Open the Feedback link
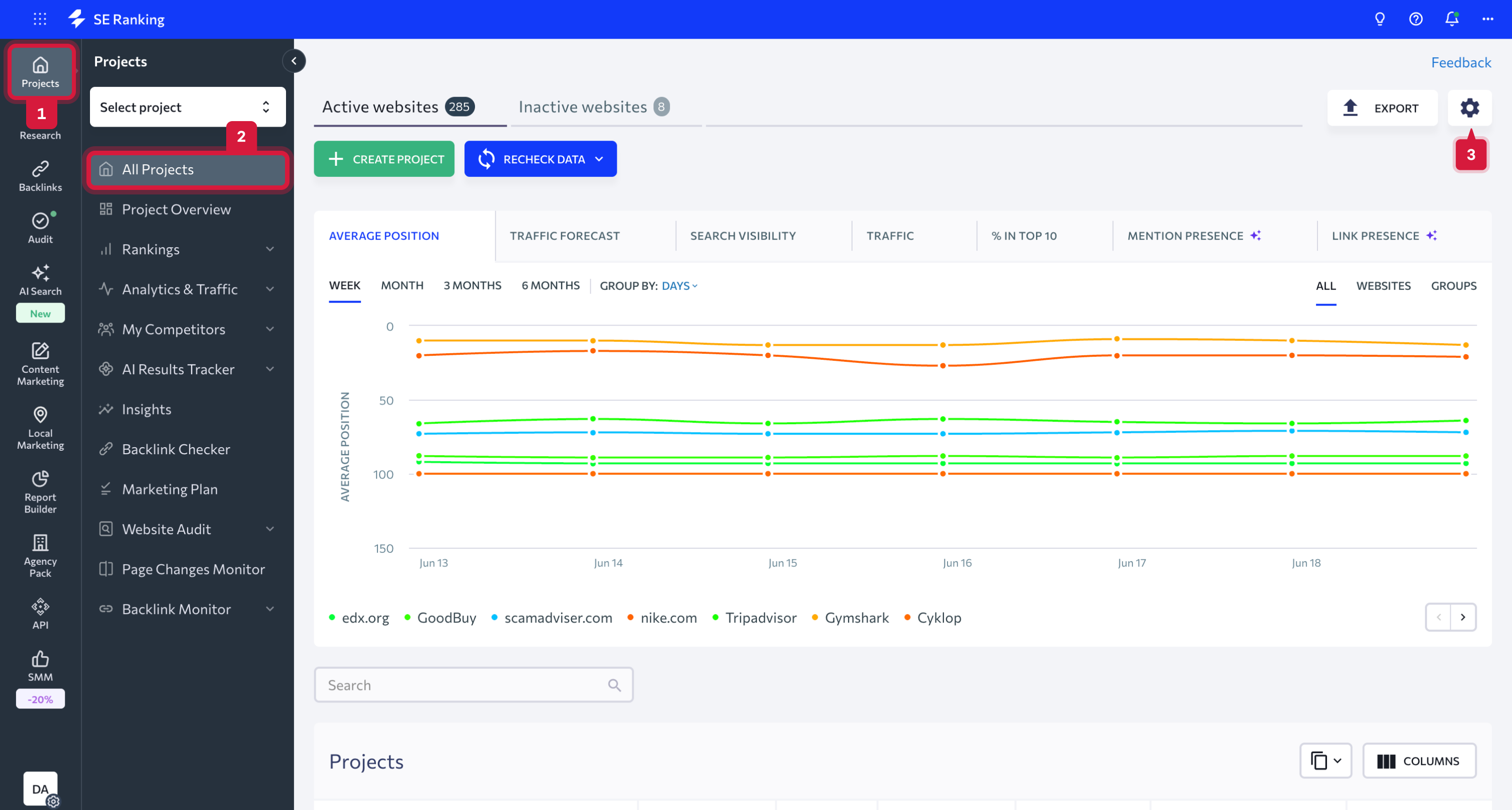Screen dimensions: 1512x810 click(1461, 62)
